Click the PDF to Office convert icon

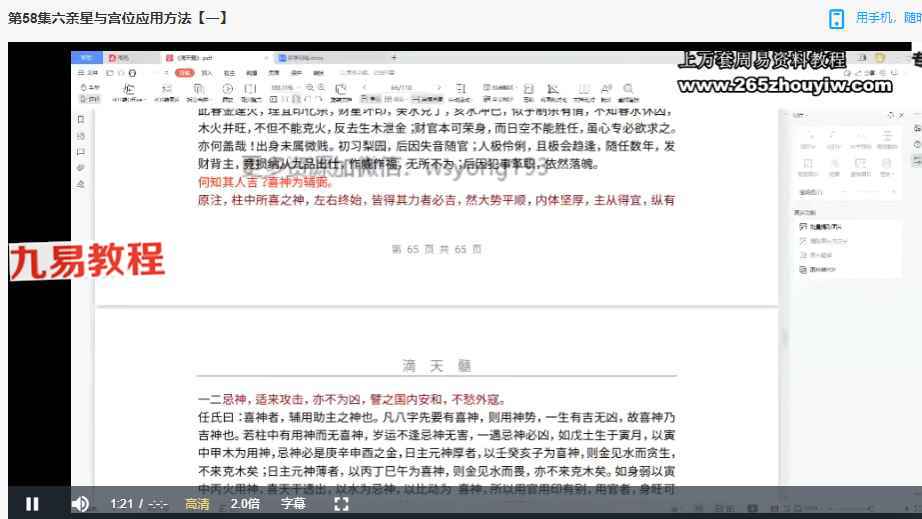[x=128, y=91]
